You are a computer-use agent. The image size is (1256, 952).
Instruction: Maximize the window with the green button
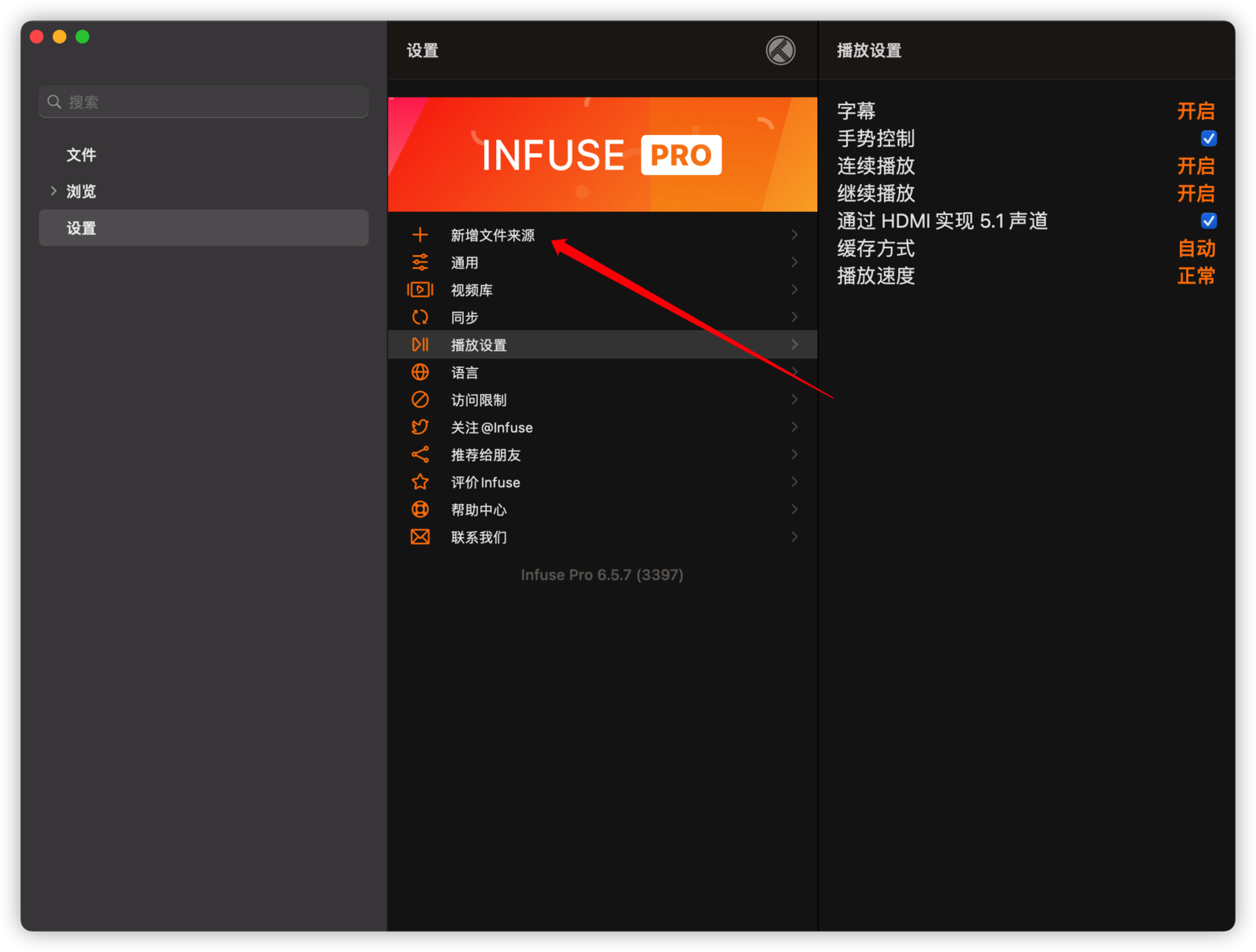[82, 37]
